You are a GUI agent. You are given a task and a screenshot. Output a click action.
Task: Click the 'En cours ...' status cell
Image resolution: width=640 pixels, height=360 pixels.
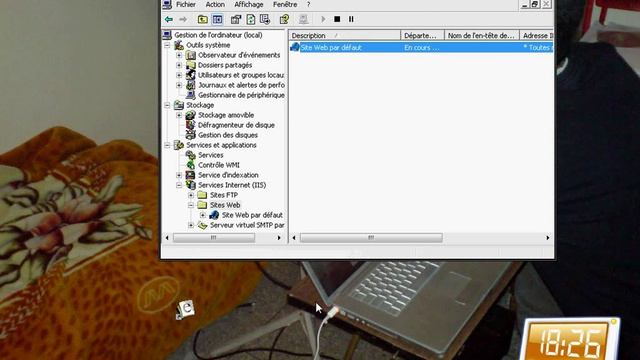[422, 47]
